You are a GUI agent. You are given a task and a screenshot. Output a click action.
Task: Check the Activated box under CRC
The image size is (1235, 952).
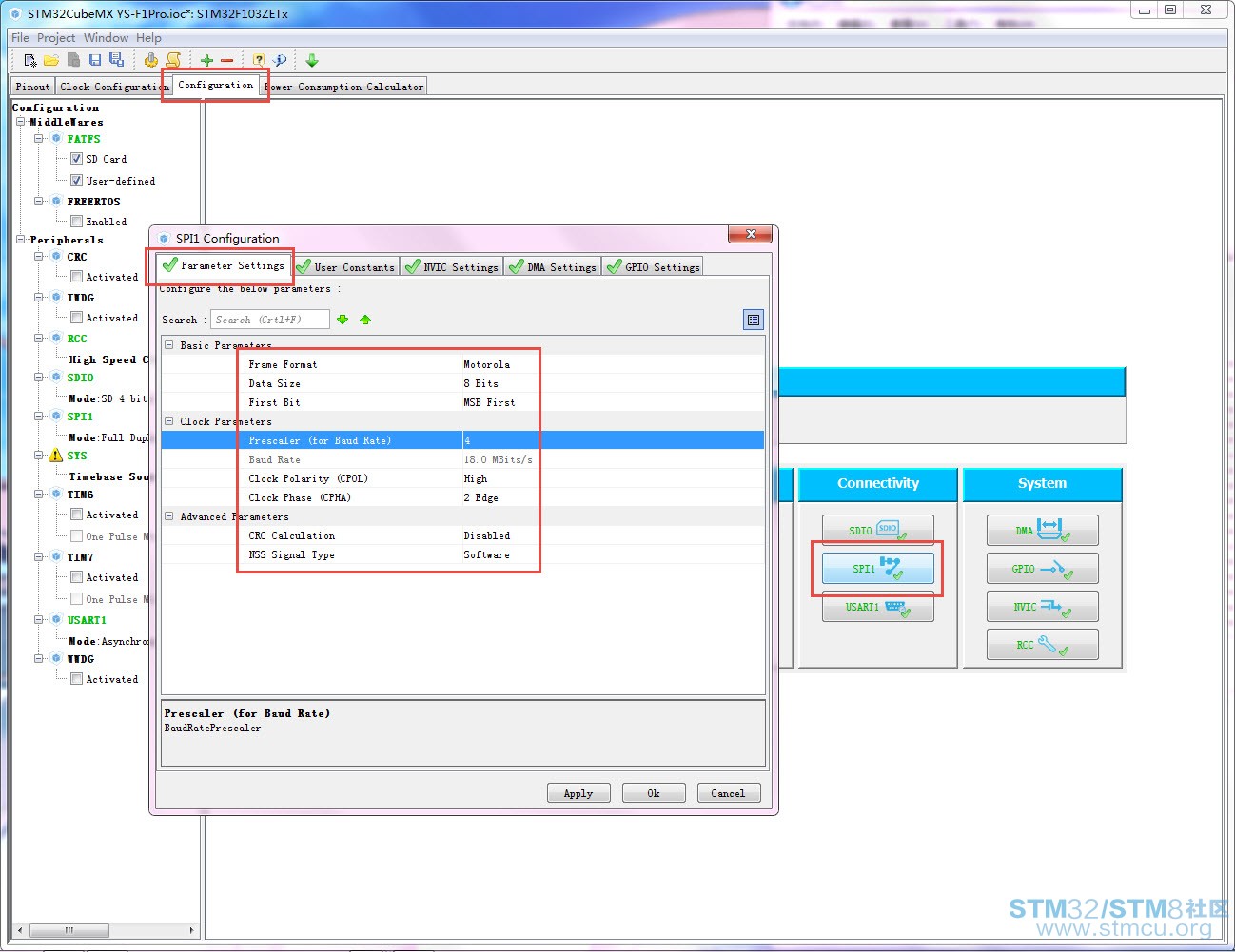pos(77,277)
